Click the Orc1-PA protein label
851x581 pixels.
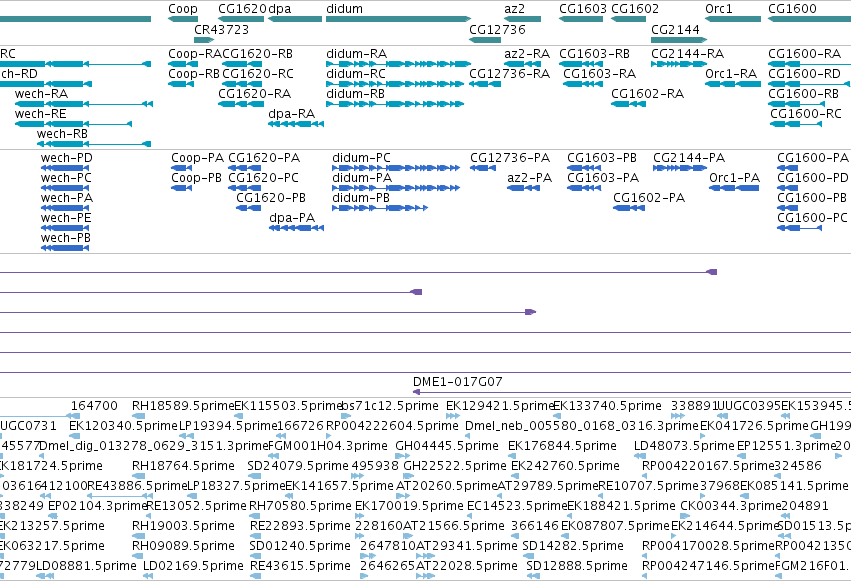point(734,178)
